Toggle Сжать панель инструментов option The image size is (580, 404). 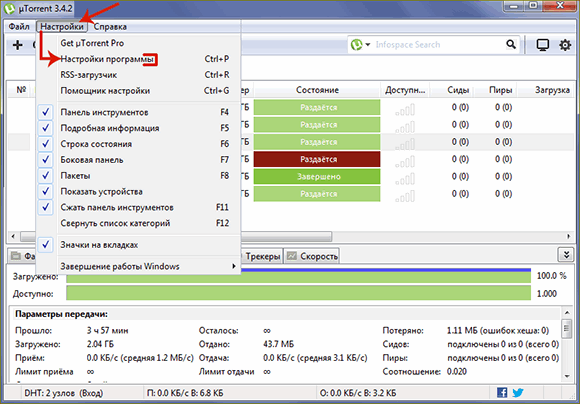(138, 208)
